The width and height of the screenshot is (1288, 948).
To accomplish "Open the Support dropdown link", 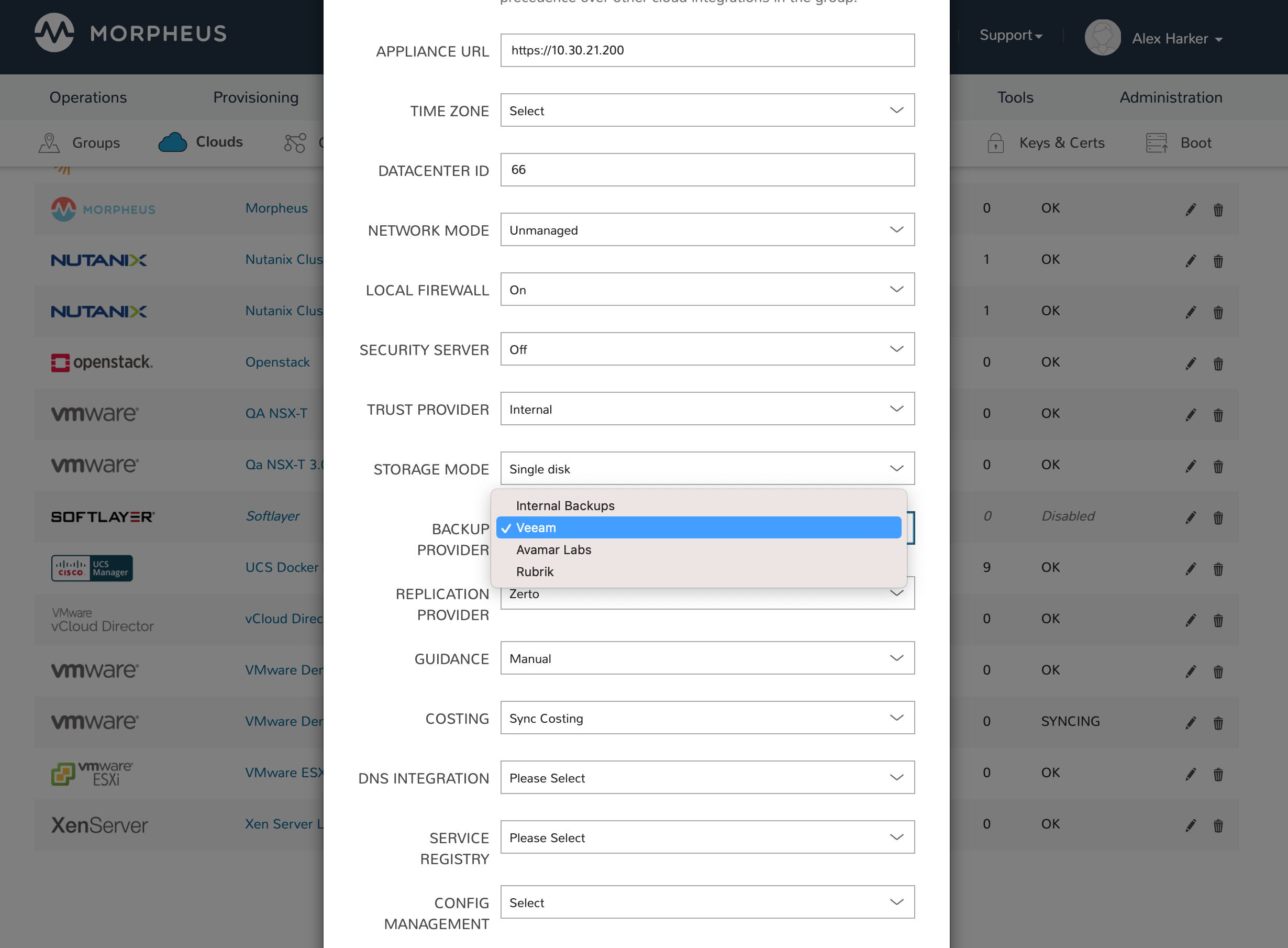I will point(1011,36).
